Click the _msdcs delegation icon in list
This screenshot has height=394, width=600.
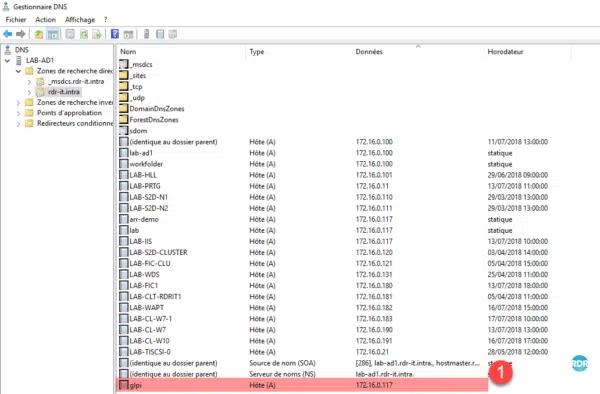(124, 64)
